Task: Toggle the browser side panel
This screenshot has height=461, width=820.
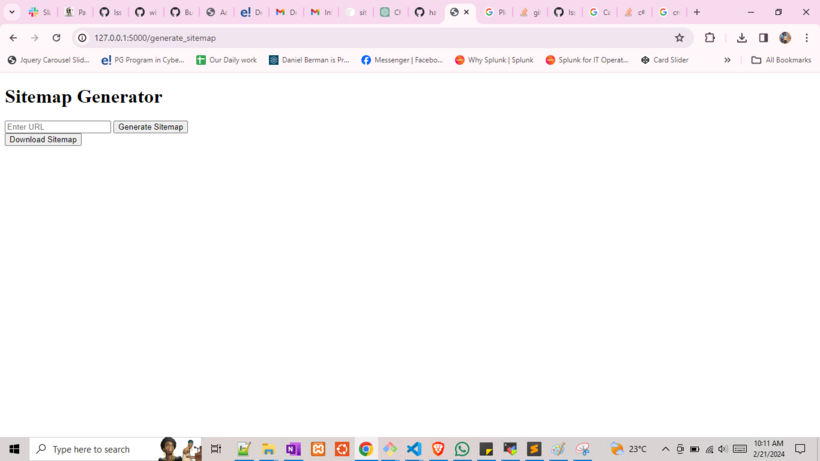Action: click(763, 38)
